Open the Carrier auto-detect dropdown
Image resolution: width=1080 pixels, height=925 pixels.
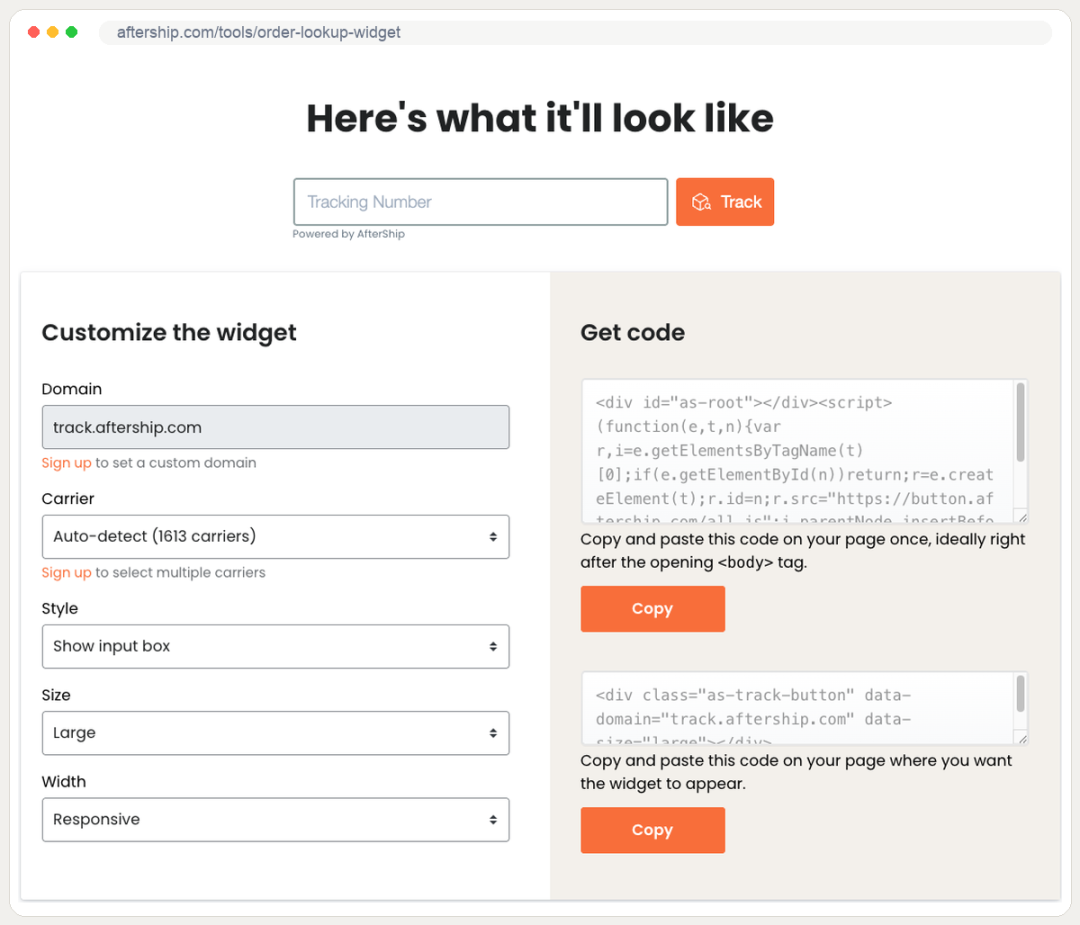pyautogui.click(x=276, y=537)
